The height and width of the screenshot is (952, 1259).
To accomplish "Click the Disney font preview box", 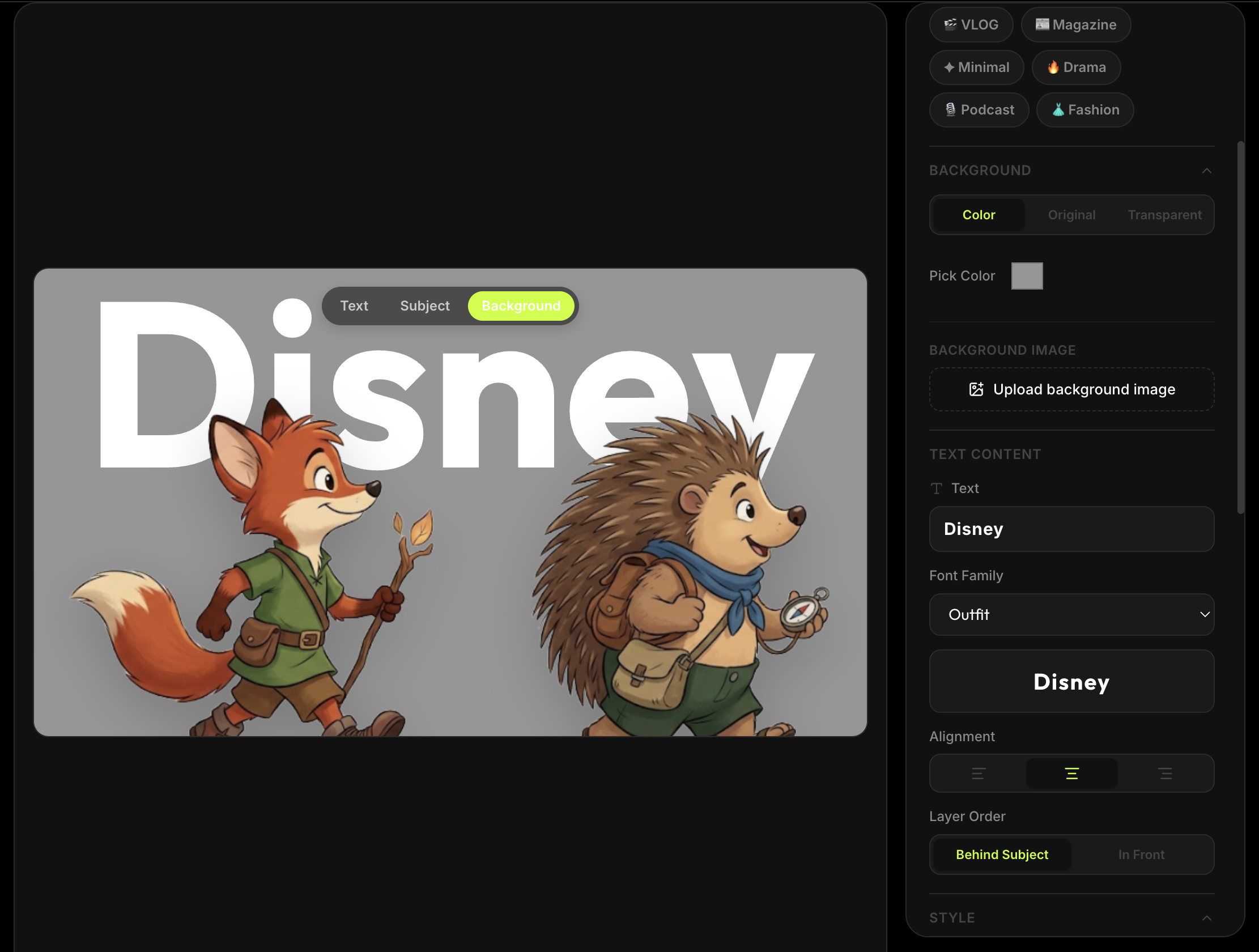I will [1071, 681].
